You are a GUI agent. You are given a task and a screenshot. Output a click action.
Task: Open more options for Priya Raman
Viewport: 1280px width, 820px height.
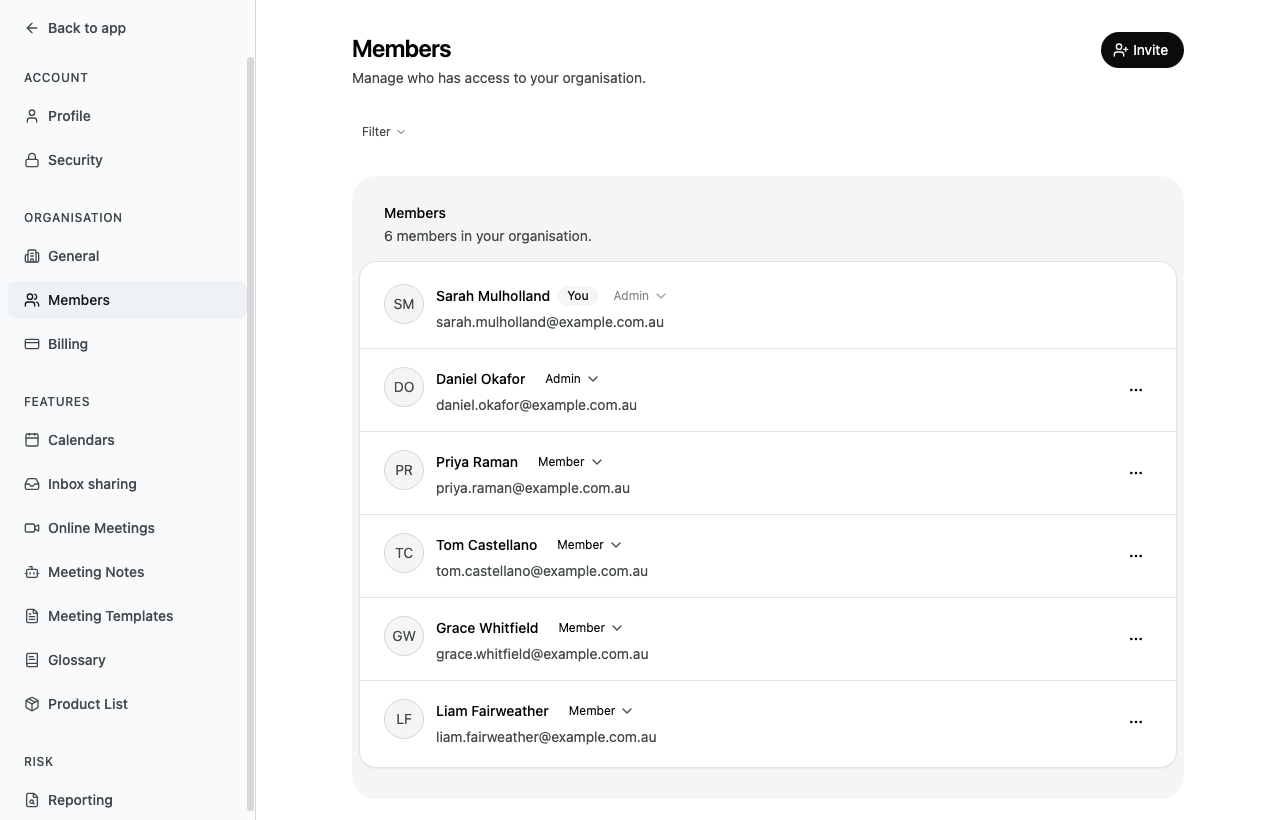[x=1136, y=473]
